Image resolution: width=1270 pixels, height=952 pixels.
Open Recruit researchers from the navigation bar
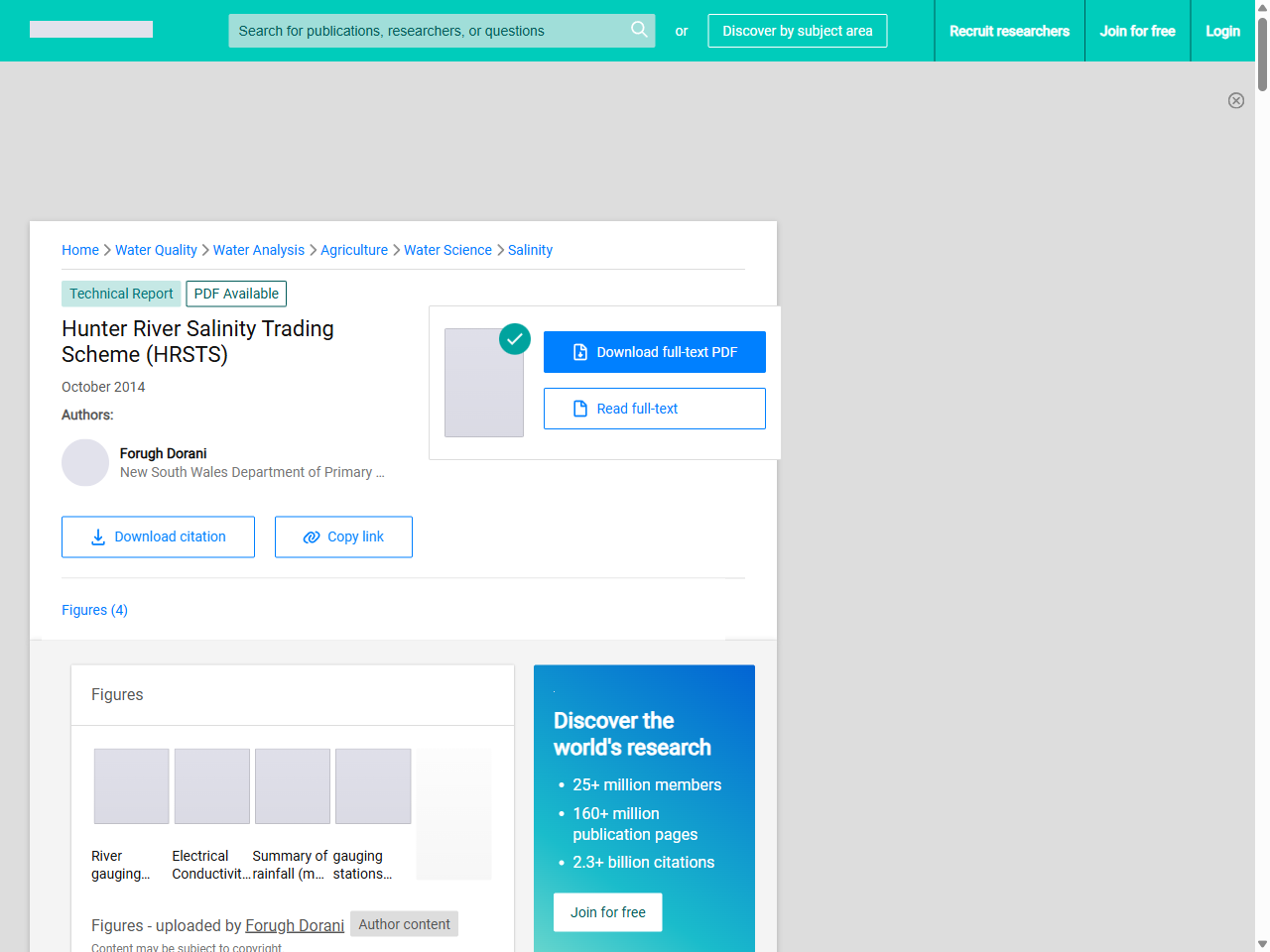click(x=1009, y=31)
